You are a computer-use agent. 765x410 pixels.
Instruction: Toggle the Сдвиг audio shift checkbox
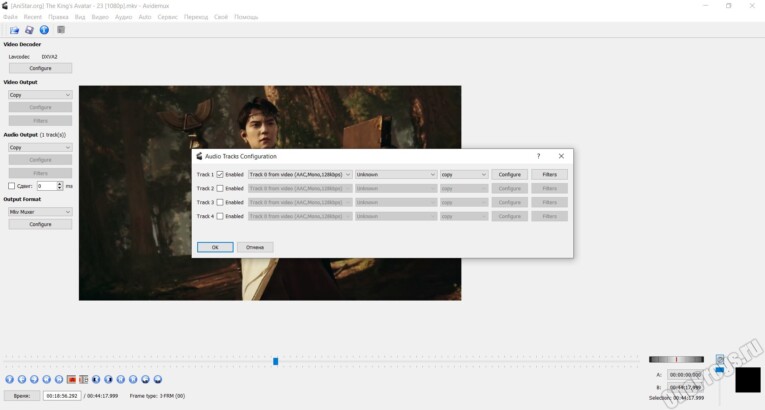point(12,186)
